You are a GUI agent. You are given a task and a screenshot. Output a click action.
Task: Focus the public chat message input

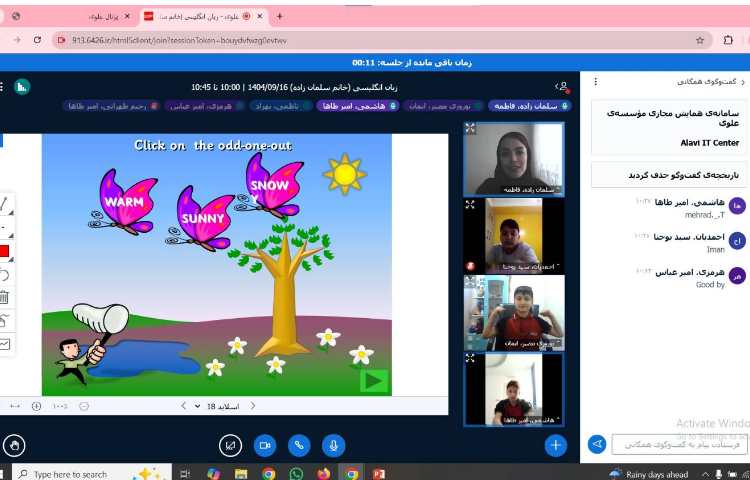point(679,445)
